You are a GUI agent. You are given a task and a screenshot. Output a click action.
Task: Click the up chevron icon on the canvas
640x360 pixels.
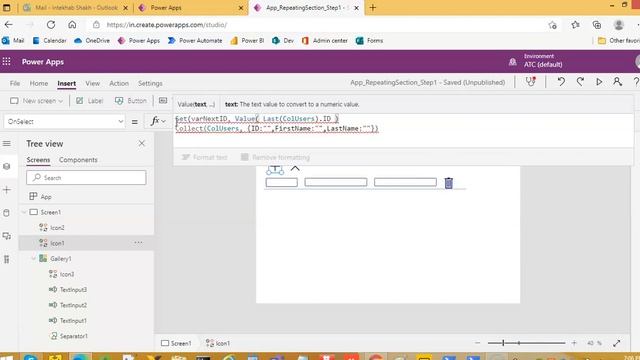pyautogui.click(x=295, y=168)
